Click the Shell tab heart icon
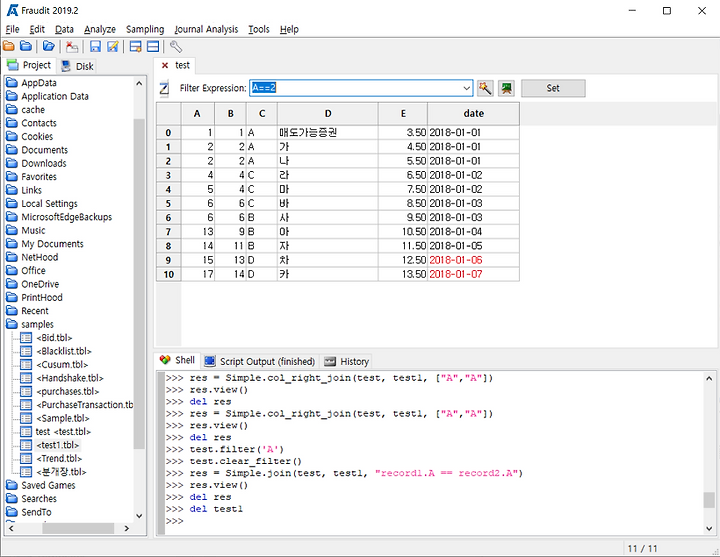Screen dimensions: 720x557 165,360
